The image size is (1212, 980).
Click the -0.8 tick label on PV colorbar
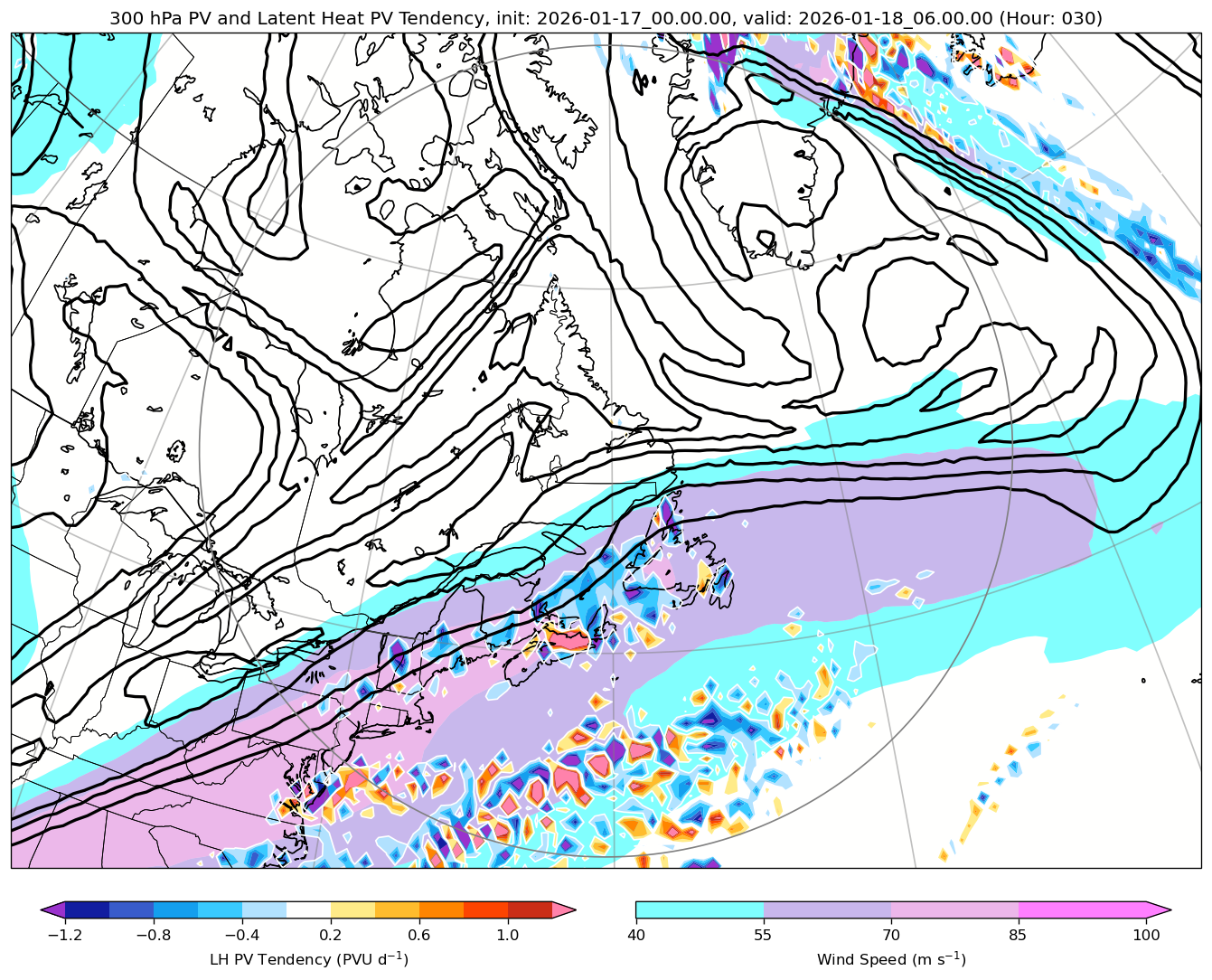153,936
